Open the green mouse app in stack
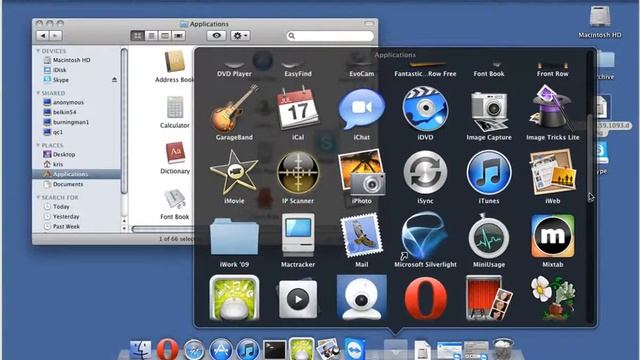The width and height of the screenshot is (640, 360). (234, 298)
